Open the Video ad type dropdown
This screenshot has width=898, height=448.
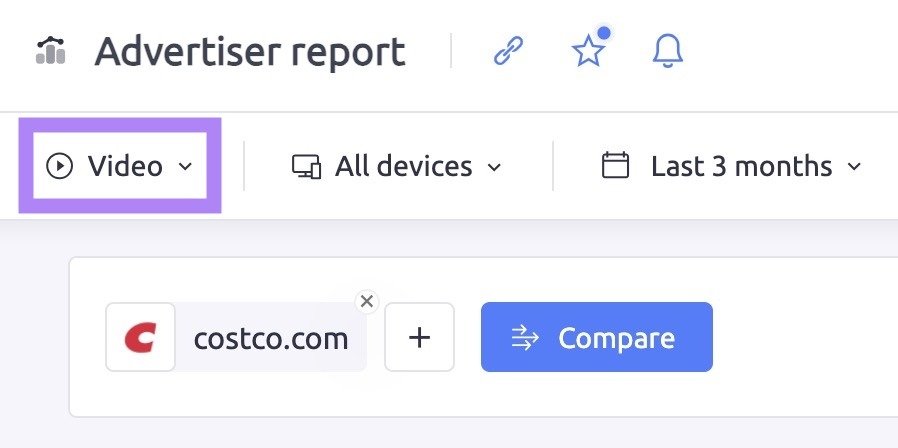click(120, 166)
